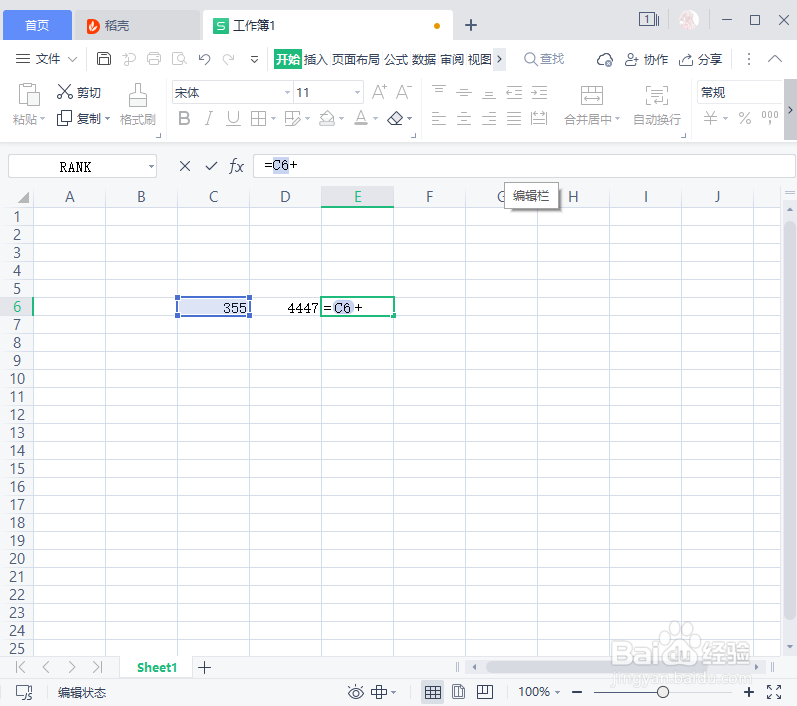797x706 pixels.
Task: Click the borders icon
Action: pyautogui.click(x=259, y=119)
